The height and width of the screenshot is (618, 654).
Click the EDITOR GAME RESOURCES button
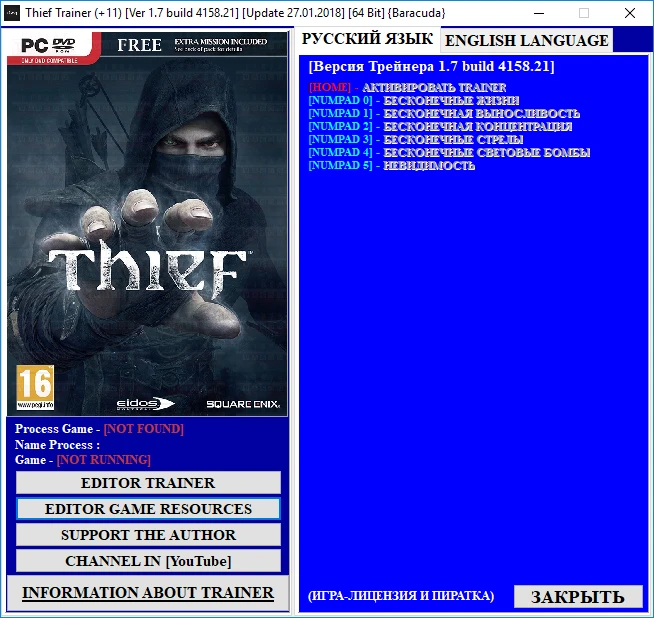148,509
